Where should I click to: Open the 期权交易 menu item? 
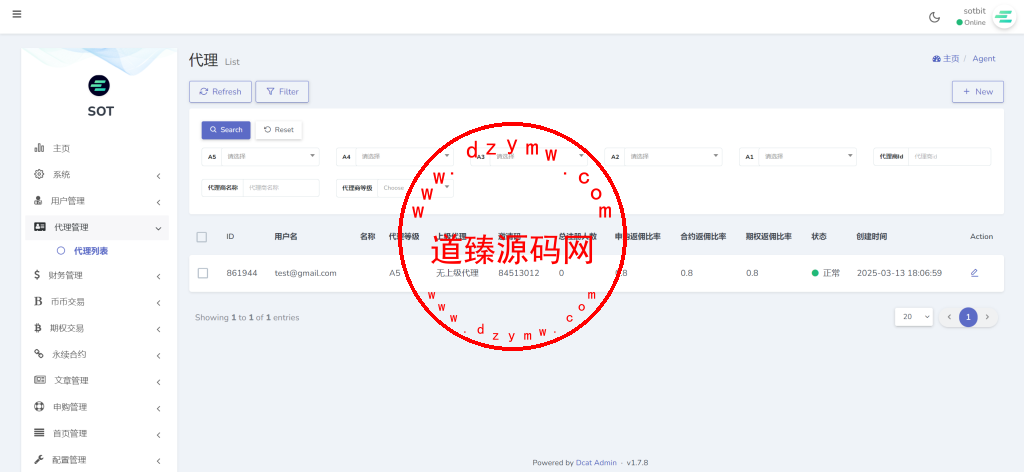97,328
